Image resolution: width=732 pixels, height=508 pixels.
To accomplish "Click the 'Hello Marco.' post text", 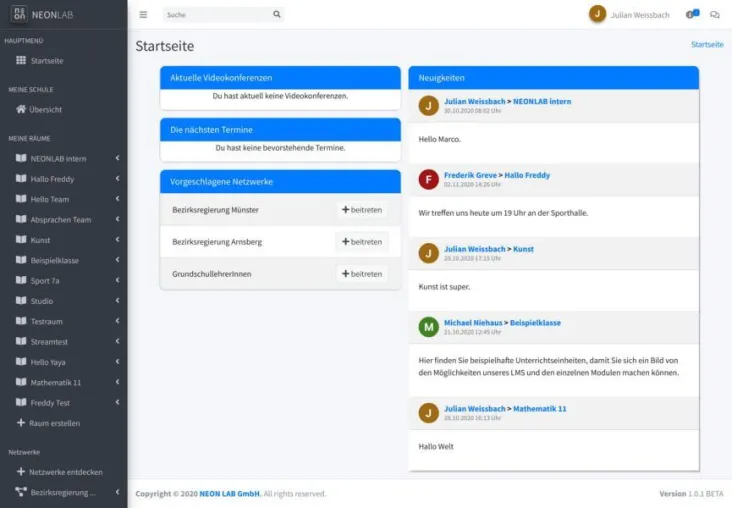I will [439, 139].
